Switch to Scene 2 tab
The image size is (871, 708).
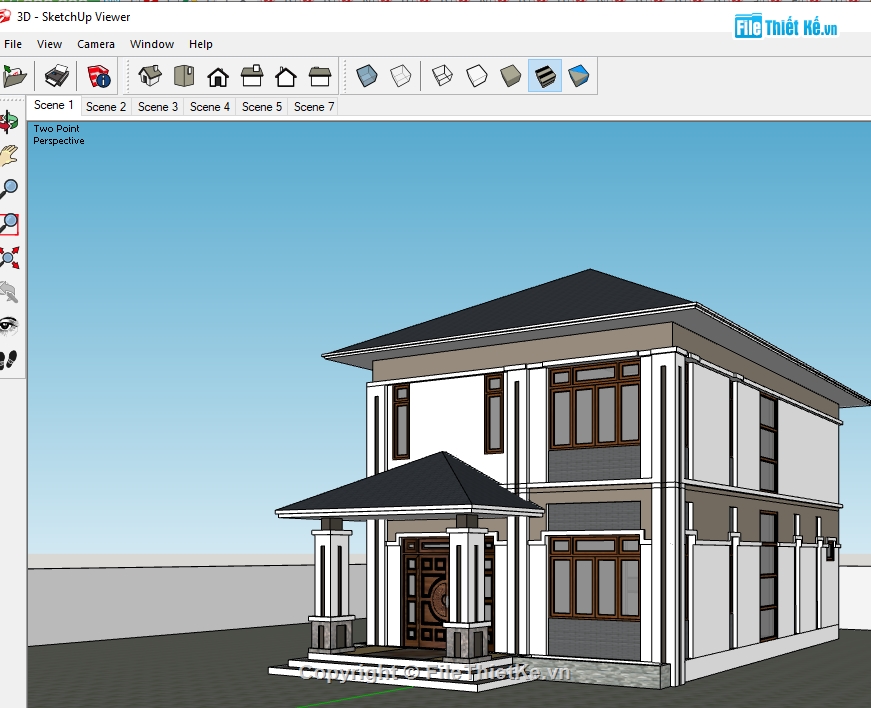tap(106, 107)
